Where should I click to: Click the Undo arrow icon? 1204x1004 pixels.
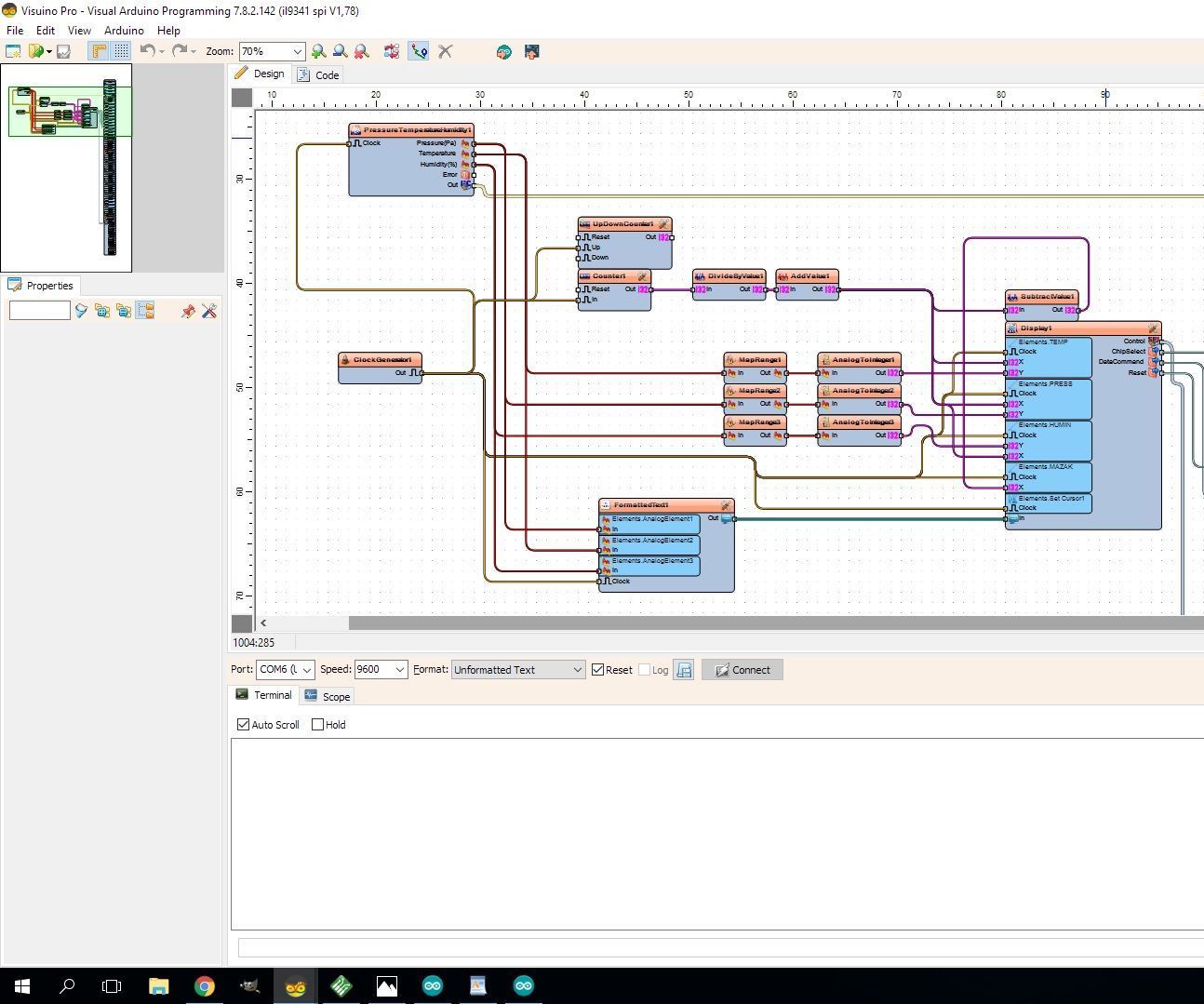coord(147,51)
